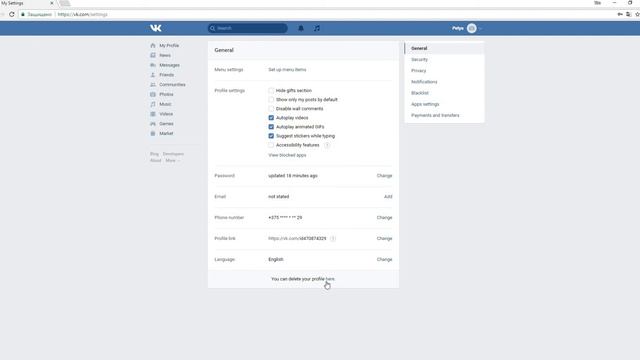Click Change next to Phone number
This screenshot has width=640, height=360.
coord(384,218)
